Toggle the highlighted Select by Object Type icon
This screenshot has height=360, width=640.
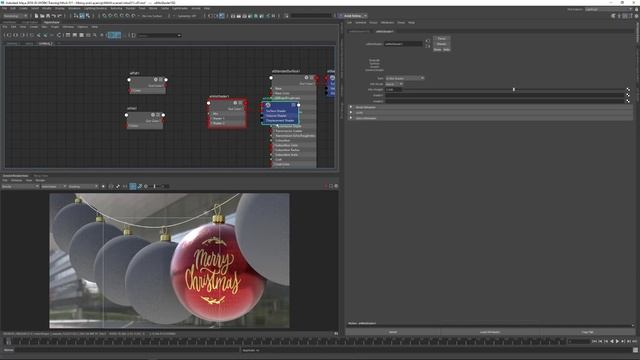click(82, 16)
